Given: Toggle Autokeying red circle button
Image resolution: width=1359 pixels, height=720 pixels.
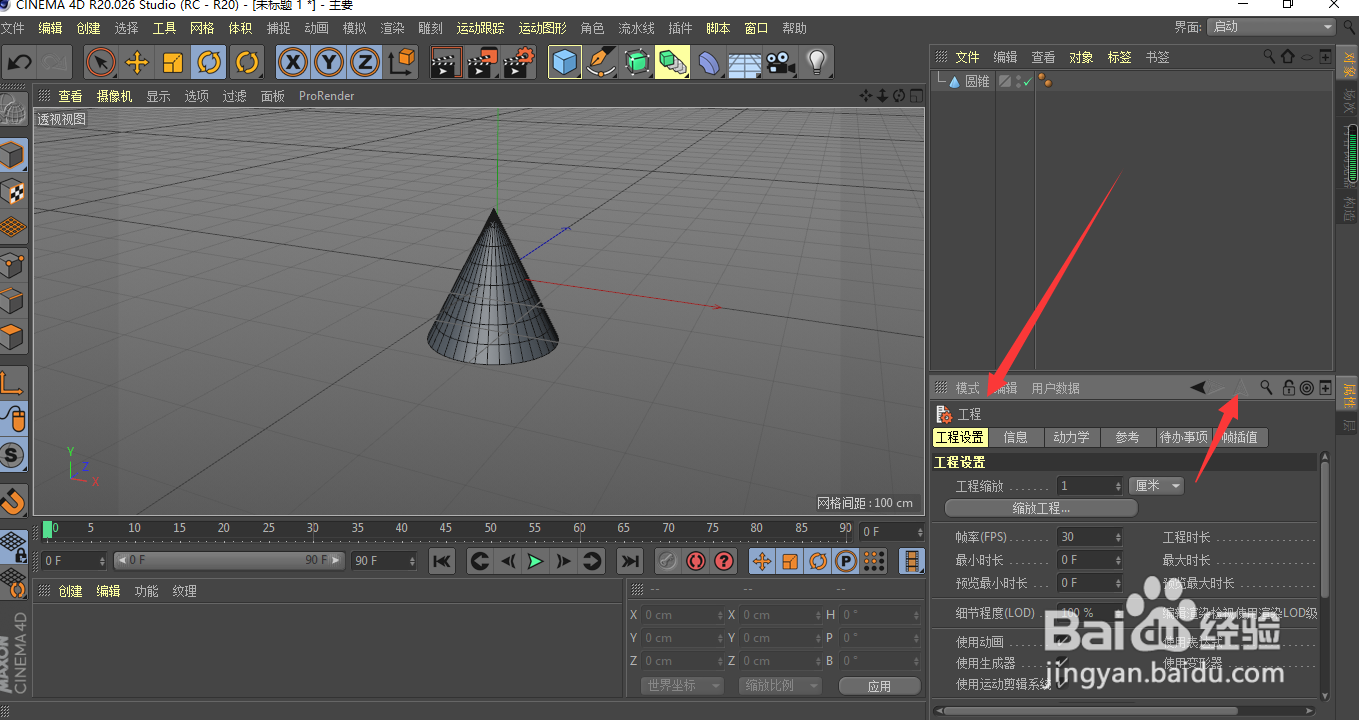Looking at the screenshot, I should [696, 561].
